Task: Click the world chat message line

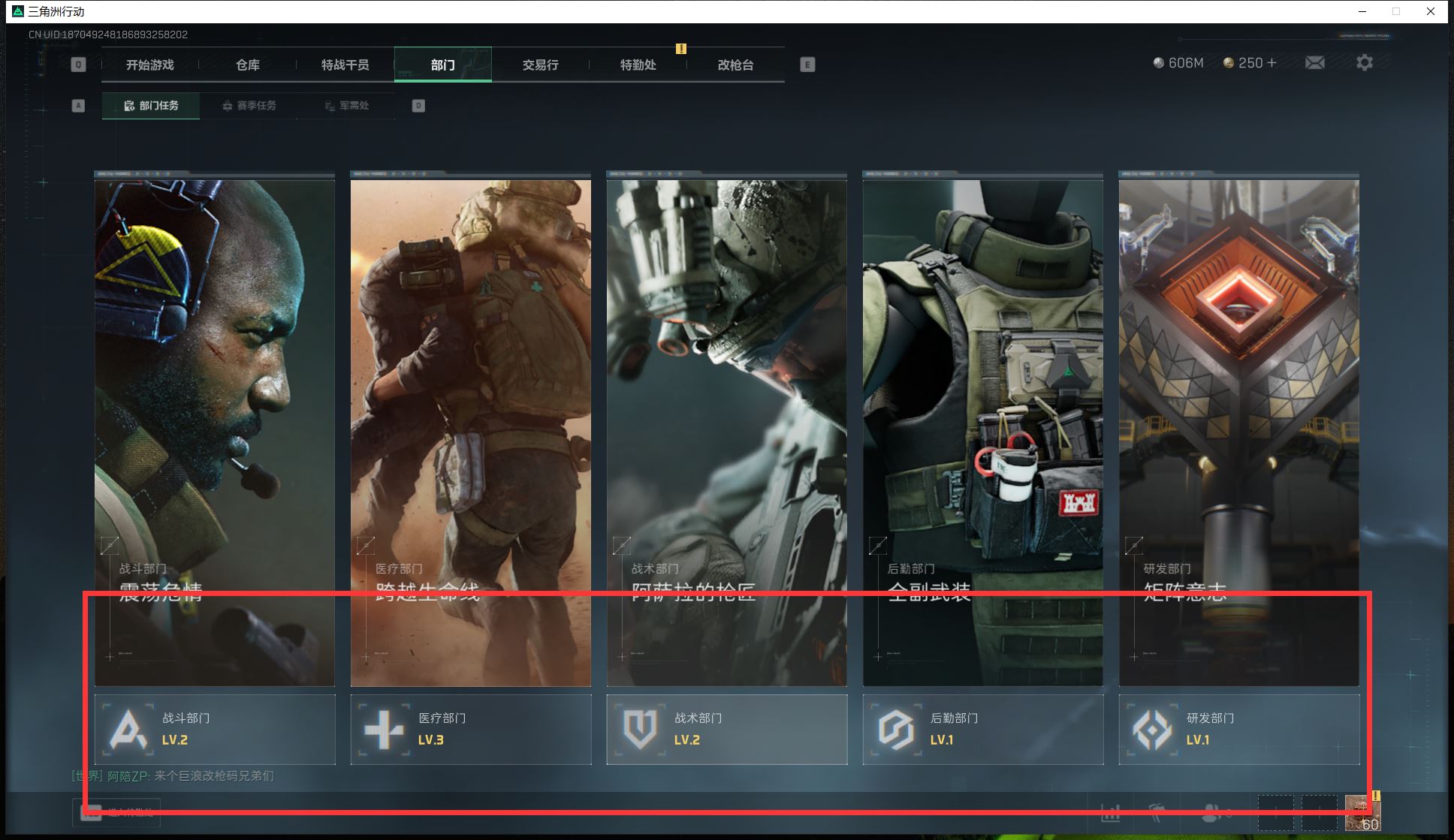Action: pyautogui.click(x=173, y=776)
